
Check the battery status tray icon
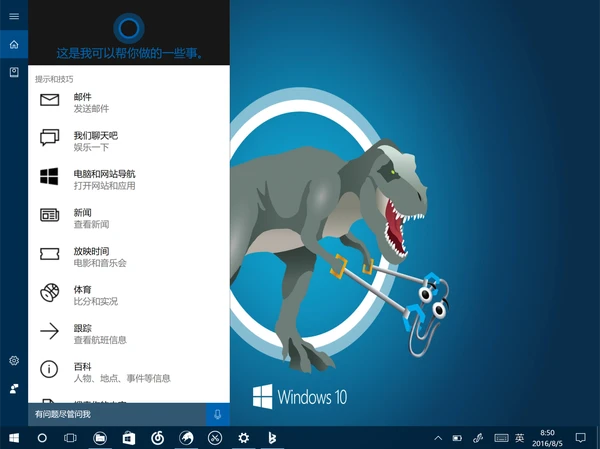click(x=457, y=438)
